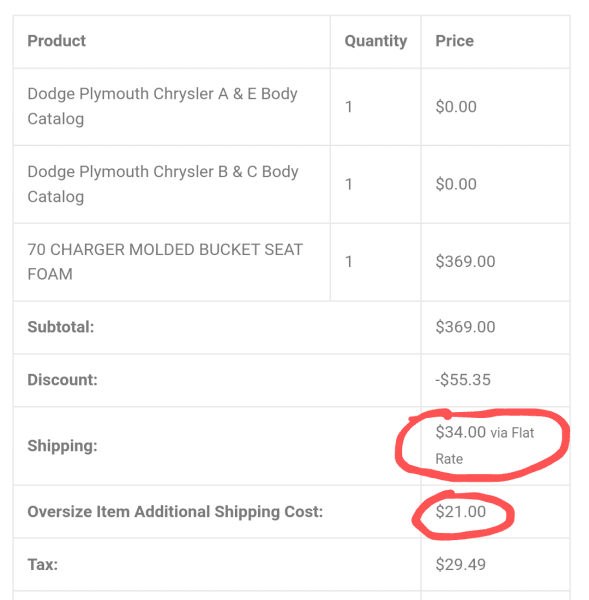
Task: Click the A & E Body Catalog $0.00 price
Action: pyautogui.click(x=456, y=107)
